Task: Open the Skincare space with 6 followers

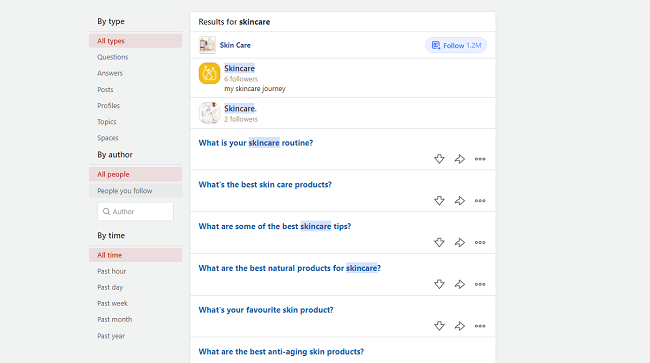Action: click(239, 68)
